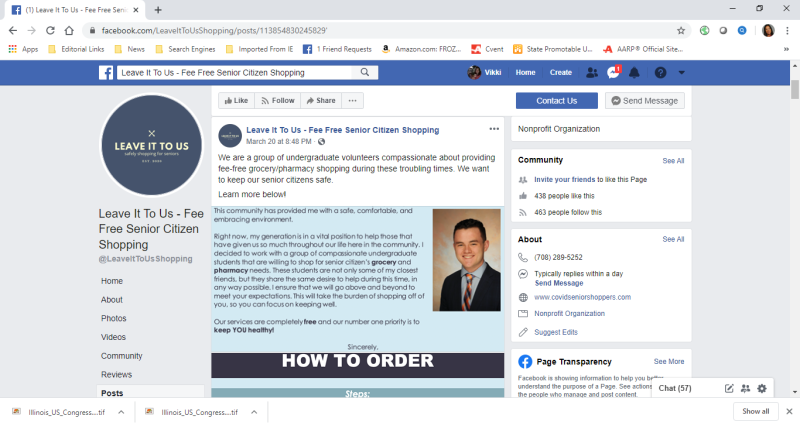Screen dimensions: 800x426
Task: Open the Editorial Links bookmark folder
Action: click(x=76, y=49)
